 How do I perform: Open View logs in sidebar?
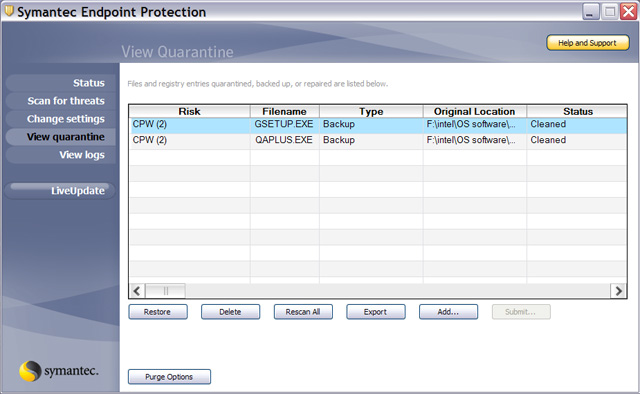[x=61, y=155]
